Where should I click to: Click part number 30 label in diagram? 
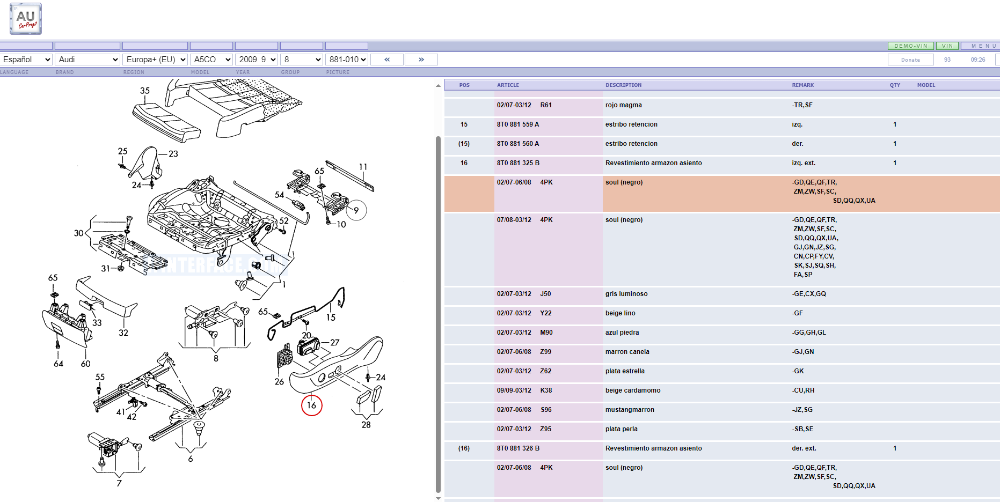[x=78, y=233]
